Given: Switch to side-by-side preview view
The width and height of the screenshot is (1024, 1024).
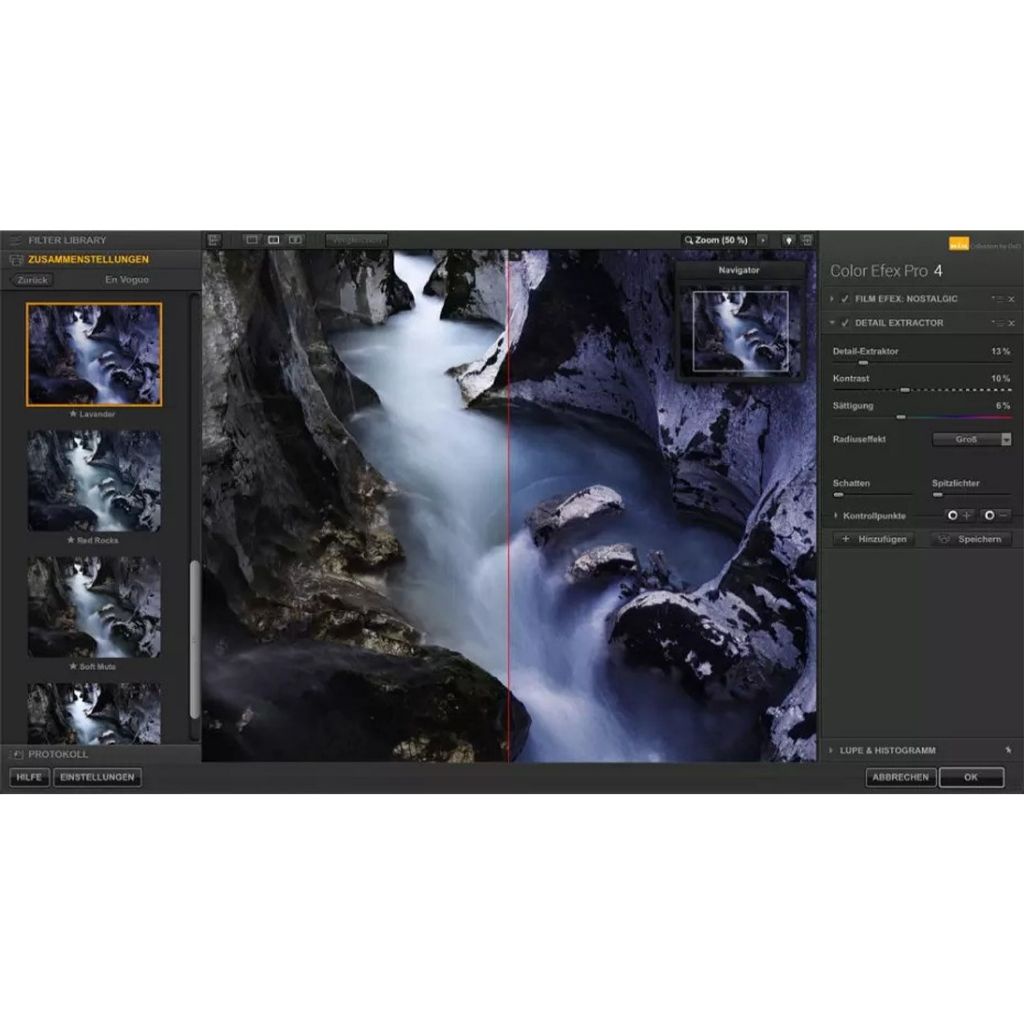Looking at the screenshot, I should (295, 240).
